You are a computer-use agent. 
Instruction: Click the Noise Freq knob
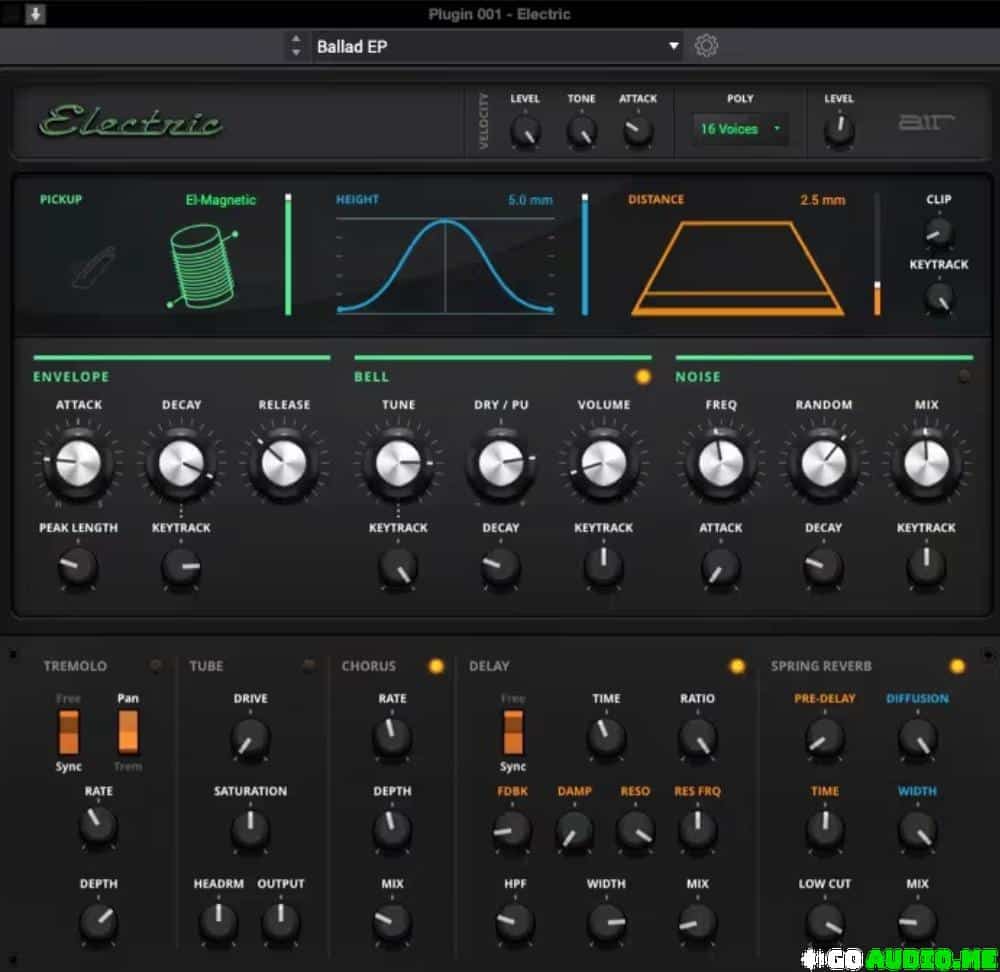(721, 463)
